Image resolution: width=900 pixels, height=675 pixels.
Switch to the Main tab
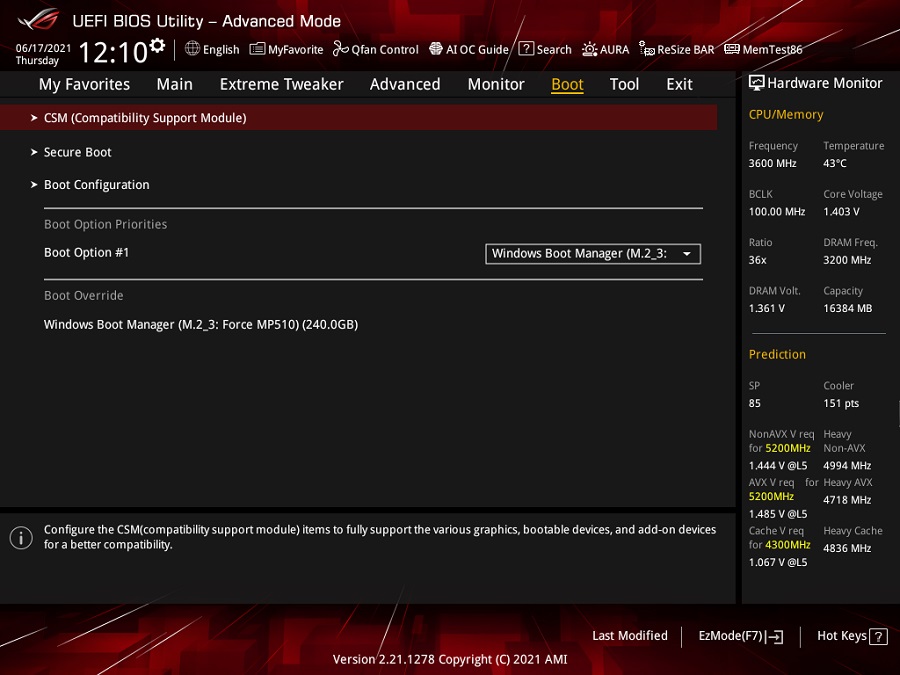[x=174, y=84]
